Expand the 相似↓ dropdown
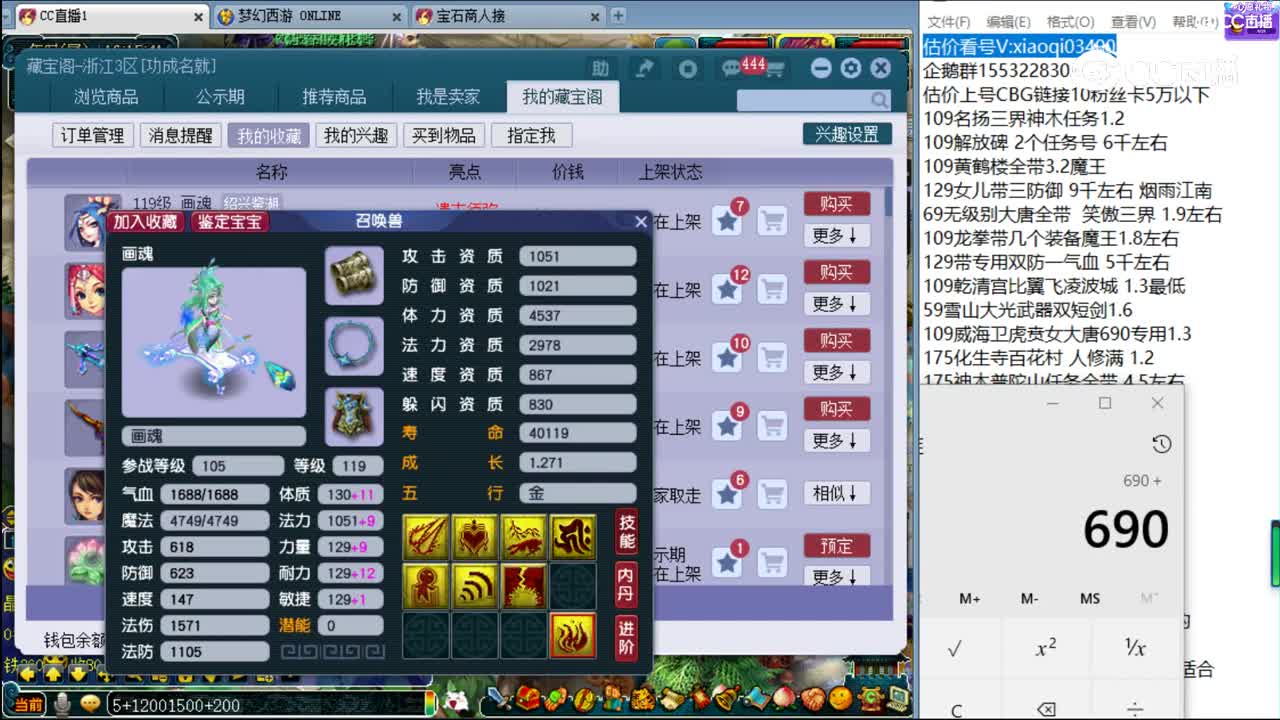This screenshot has width=1280, height=720. coord(836,493)
